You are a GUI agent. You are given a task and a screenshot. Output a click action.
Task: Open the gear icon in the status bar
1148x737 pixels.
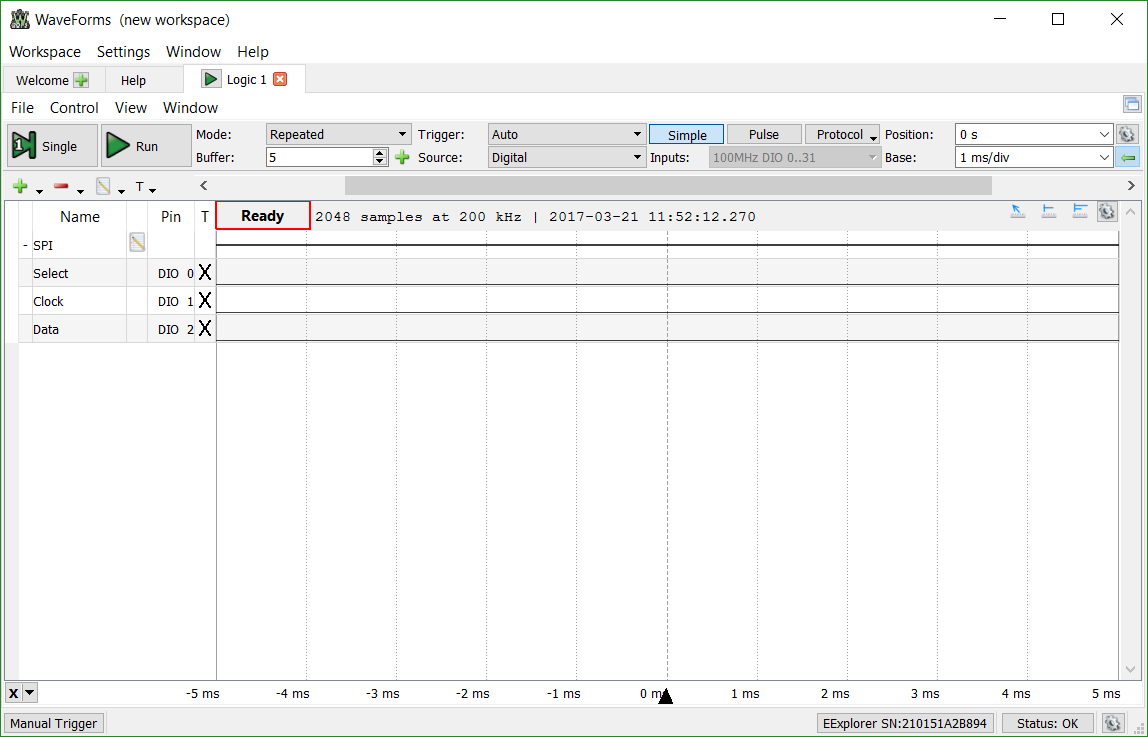(x=1112, y=723)
